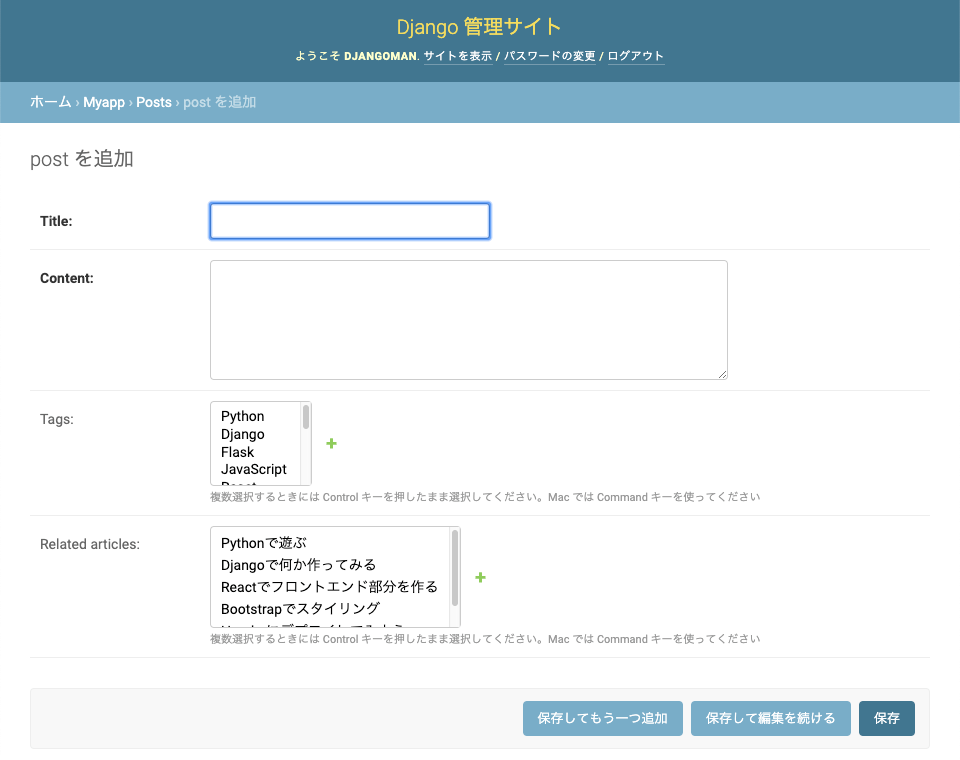The height and width of the screenshot is (760, 960).
Task: Open the サイトを表示 link
Action: [x=457, y=57]
